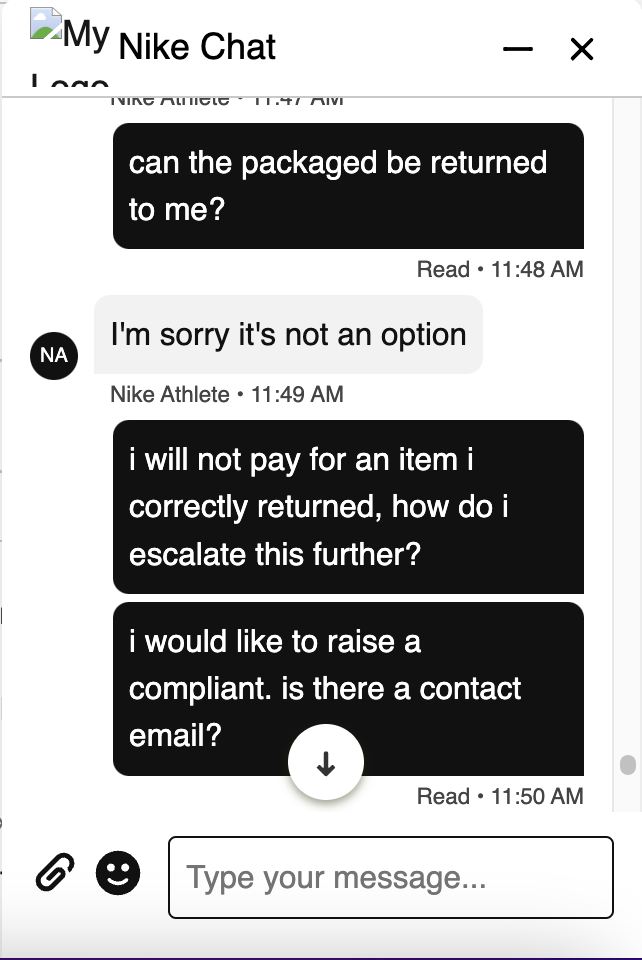Click the Read 11:48 AM status
The width and height of the screenshot is (642, 960).
click(x=500, y=269)
